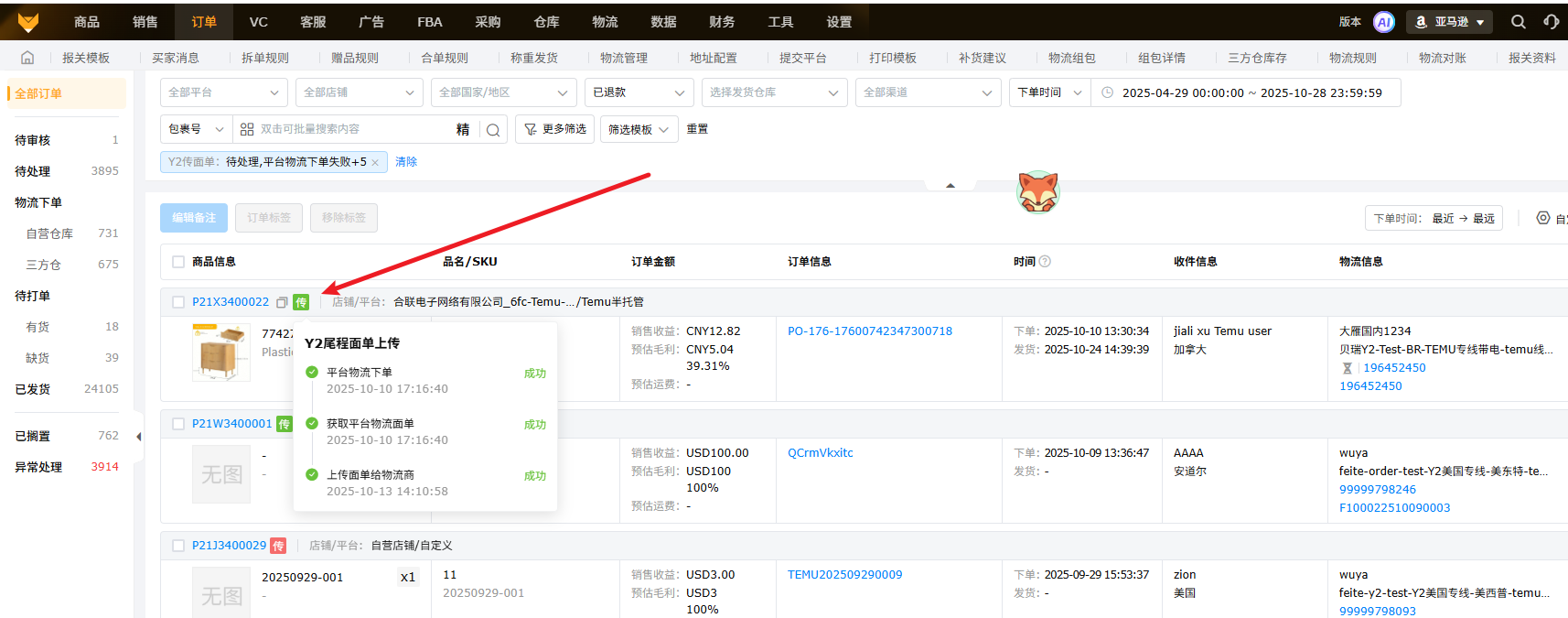This screenshot has width=1568, height=618.
Task: Open the 包裹号 search type dropdown
Action: click(196, 129)
